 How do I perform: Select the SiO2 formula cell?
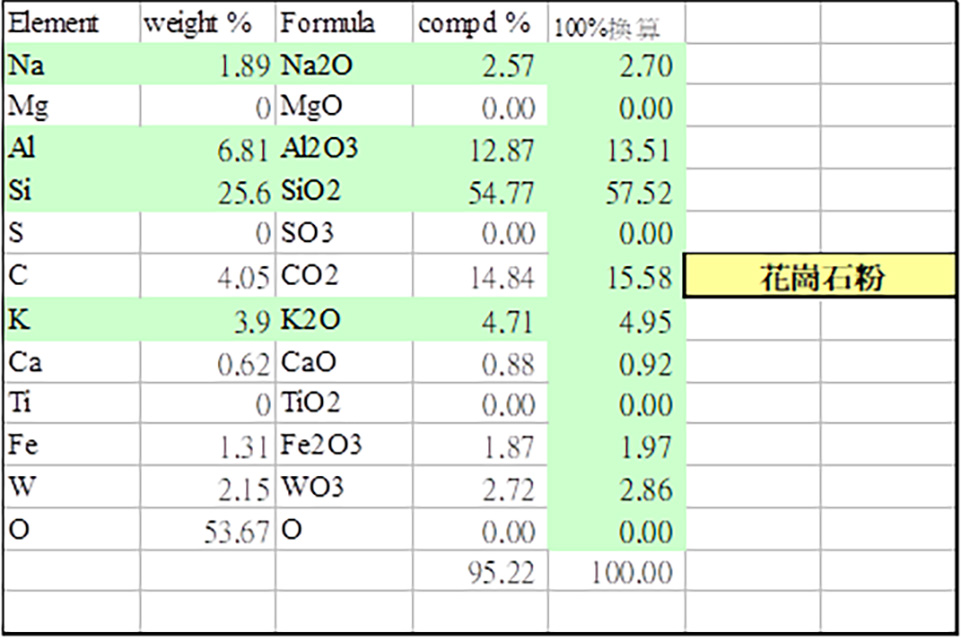[344, 191]
